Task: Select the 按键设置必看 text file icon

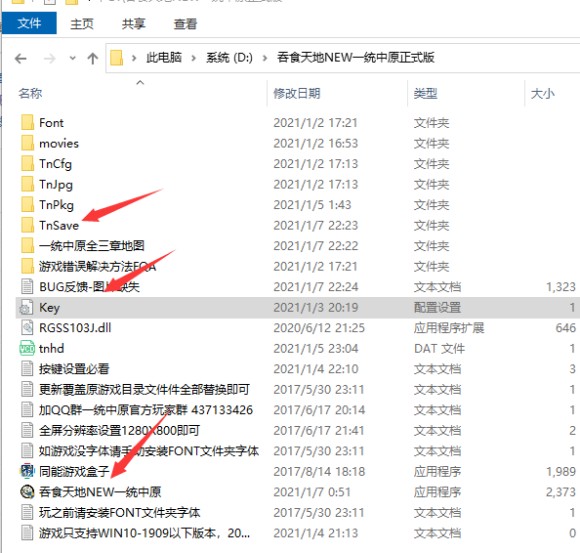Action: [x=27, y=369]
